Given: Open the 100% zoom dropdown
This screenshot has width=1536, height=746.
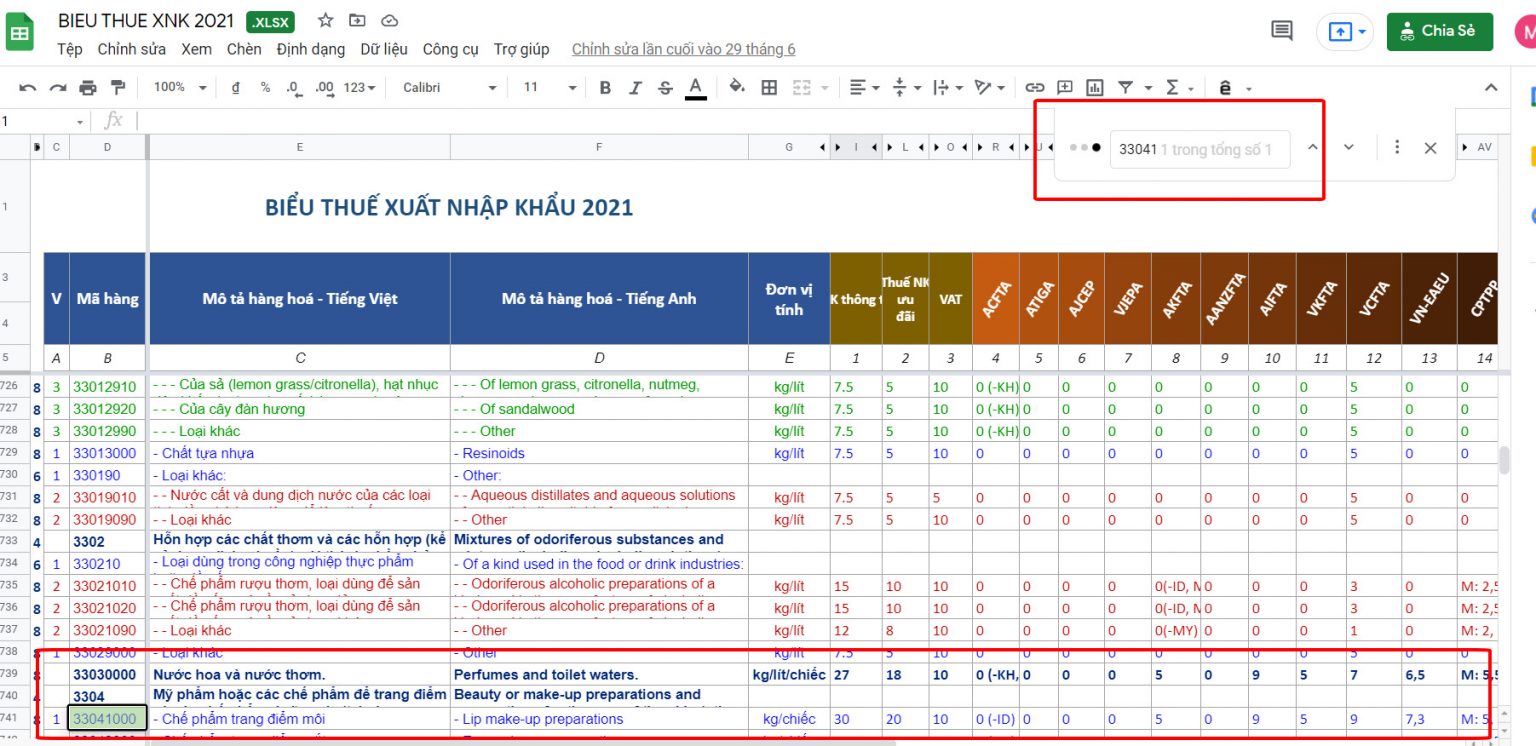Looking at the screenshot, I should coord(180,88).
